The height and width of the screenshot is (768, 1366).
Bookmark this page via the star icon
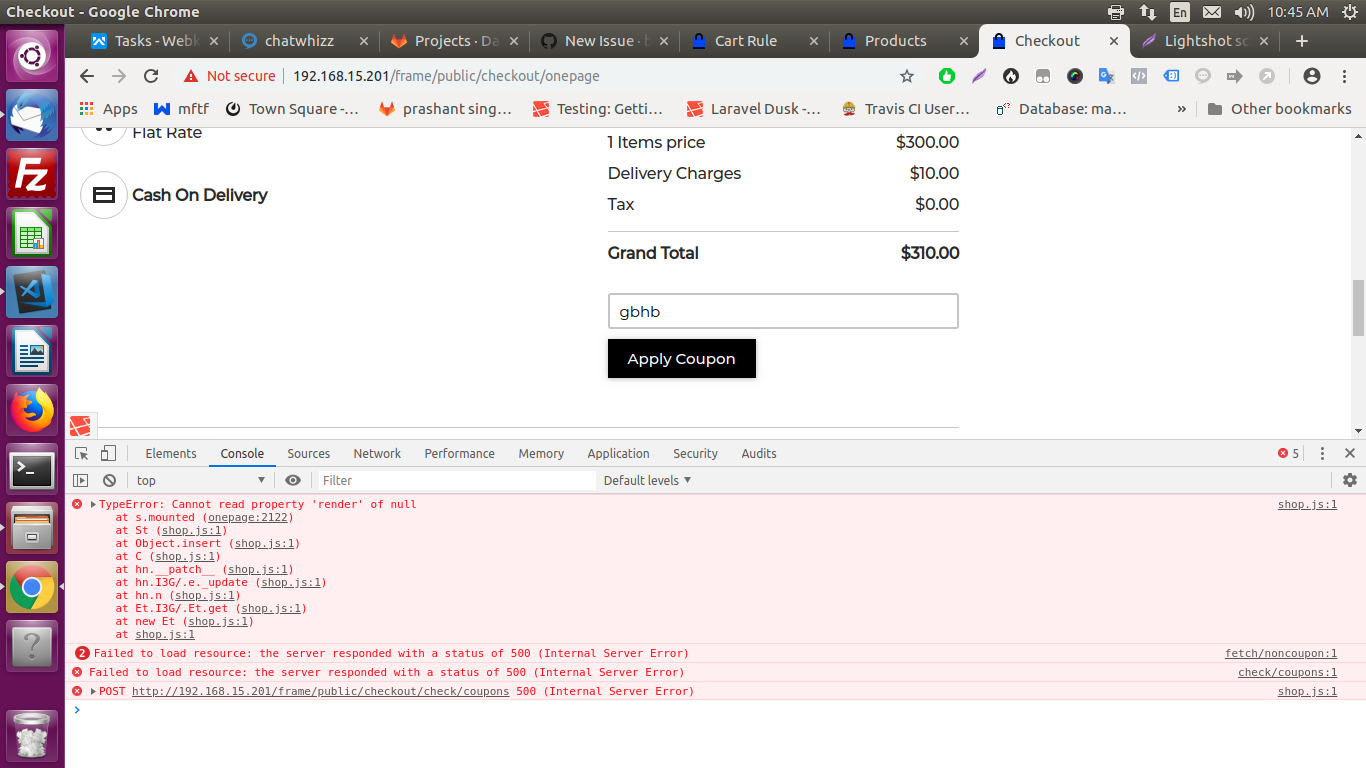[906, 76]
